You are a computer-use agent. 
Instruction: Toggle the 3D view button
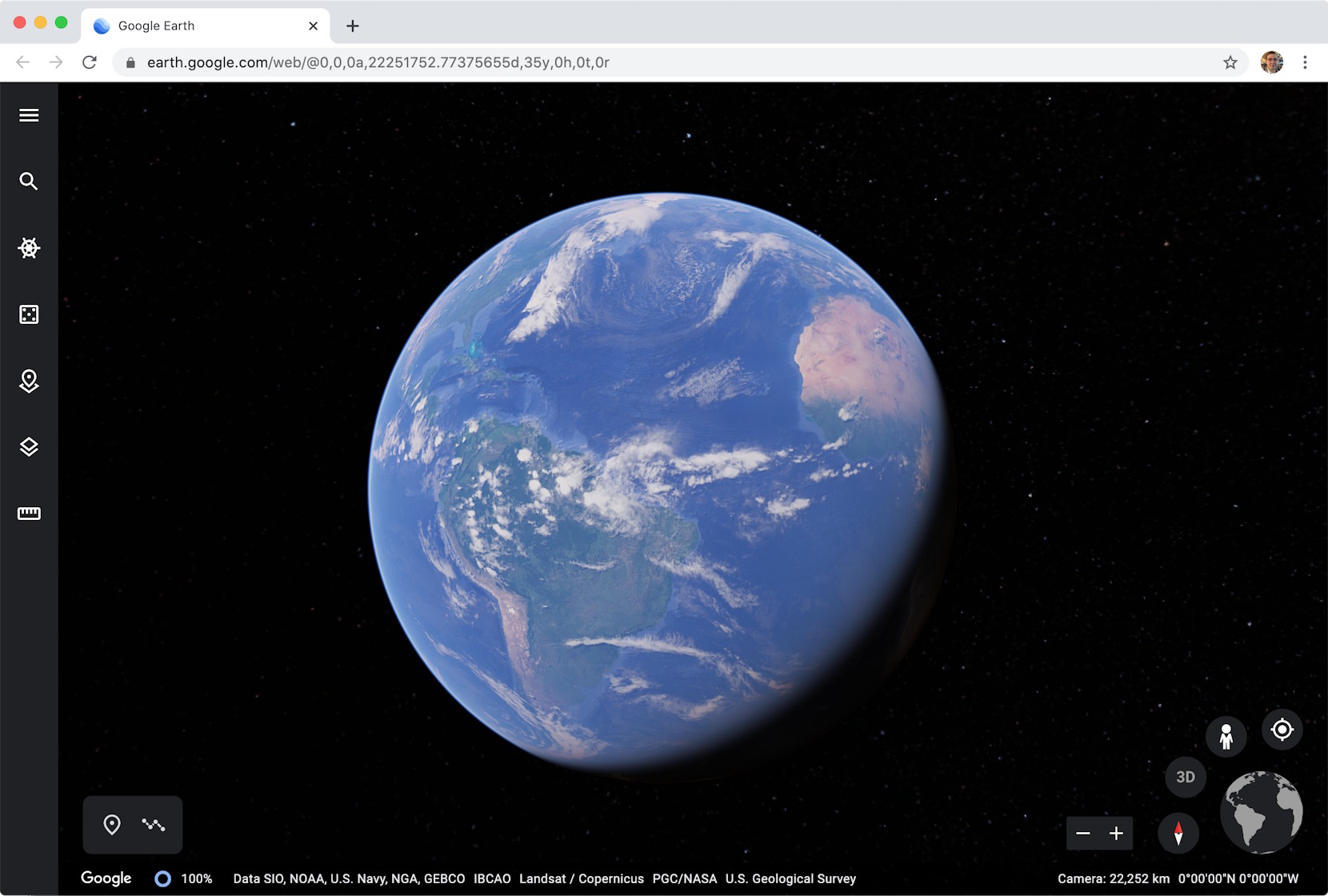coord(1186,777)
